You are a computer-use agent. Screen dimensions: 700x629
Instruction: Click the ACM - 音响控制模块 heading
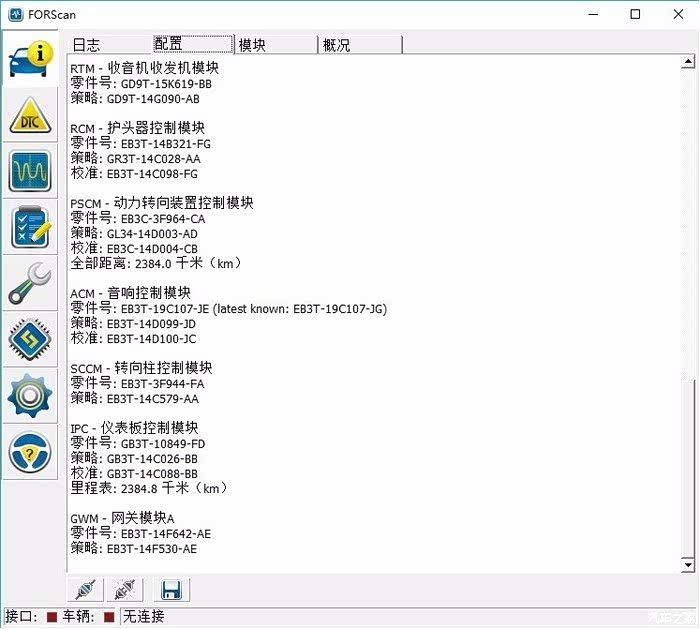[x=130, y=293]
